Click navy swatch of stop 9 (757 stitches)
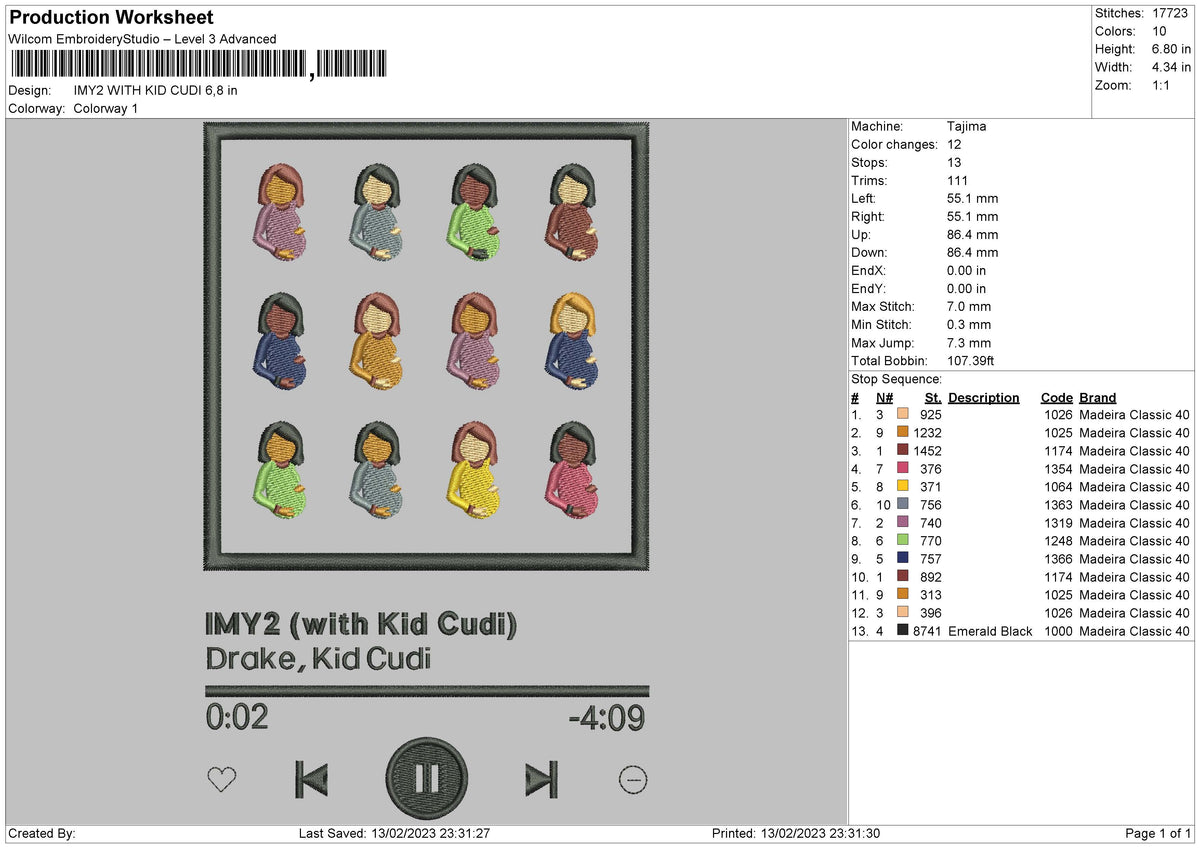This screenshot has height=848, width=1200. pos(903,557)
